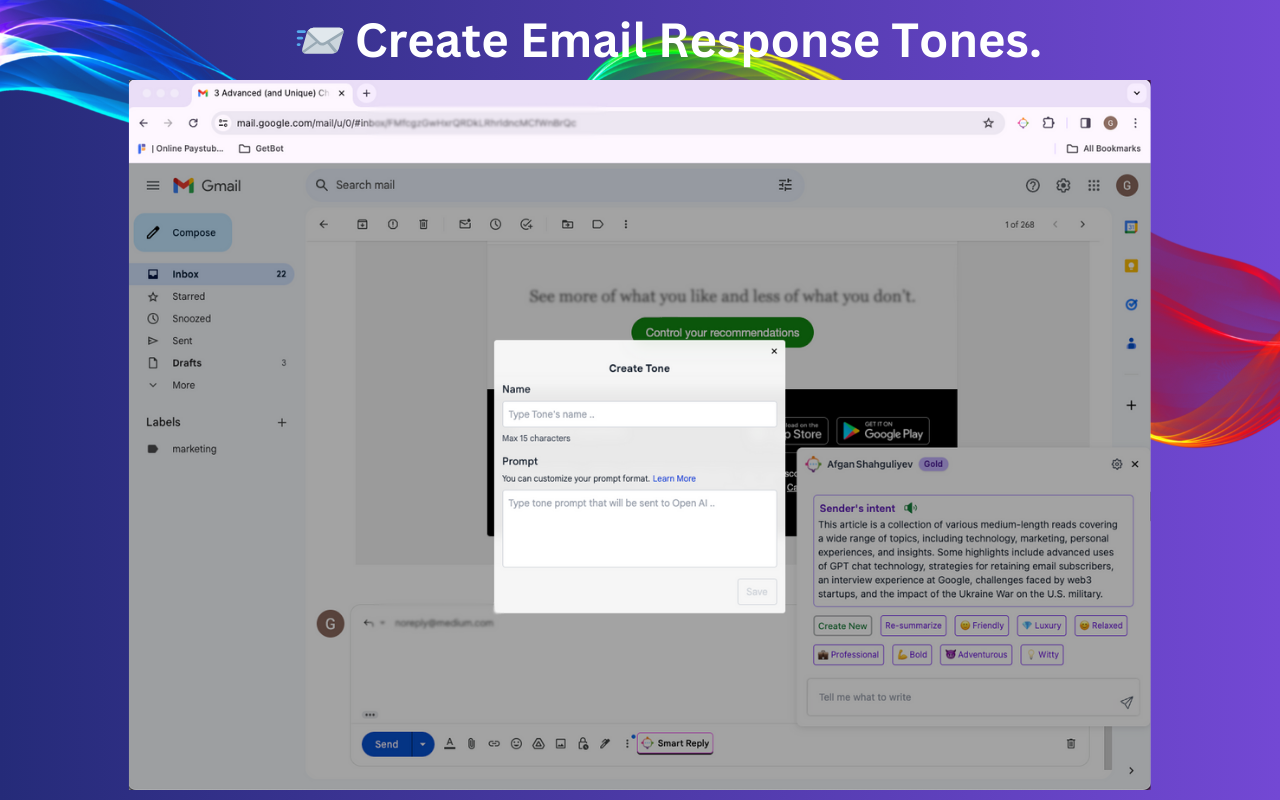Screen dimensions: 1280x800
Task: Show search options filter icon
Action: click(785, 185)
